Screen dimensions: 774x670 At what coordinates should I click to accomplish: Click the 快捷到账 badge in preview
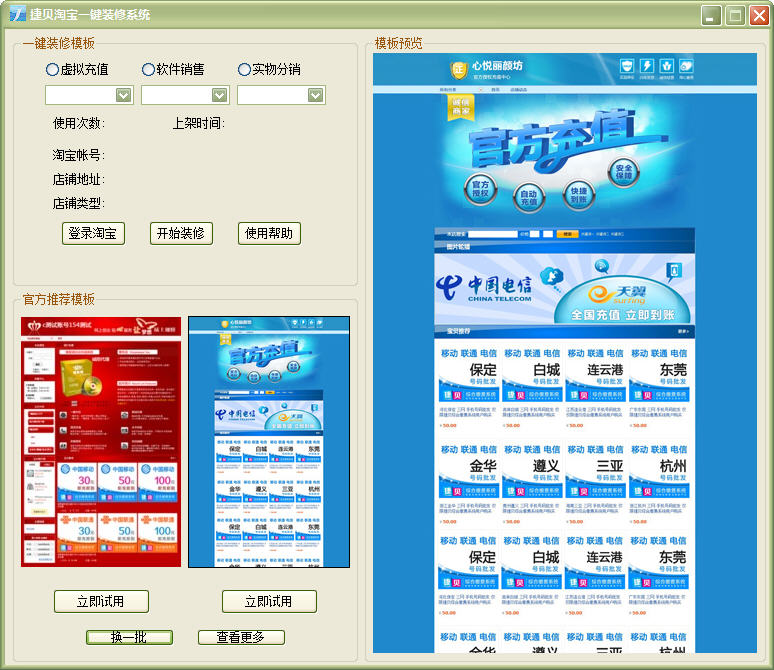click(579, 195)
